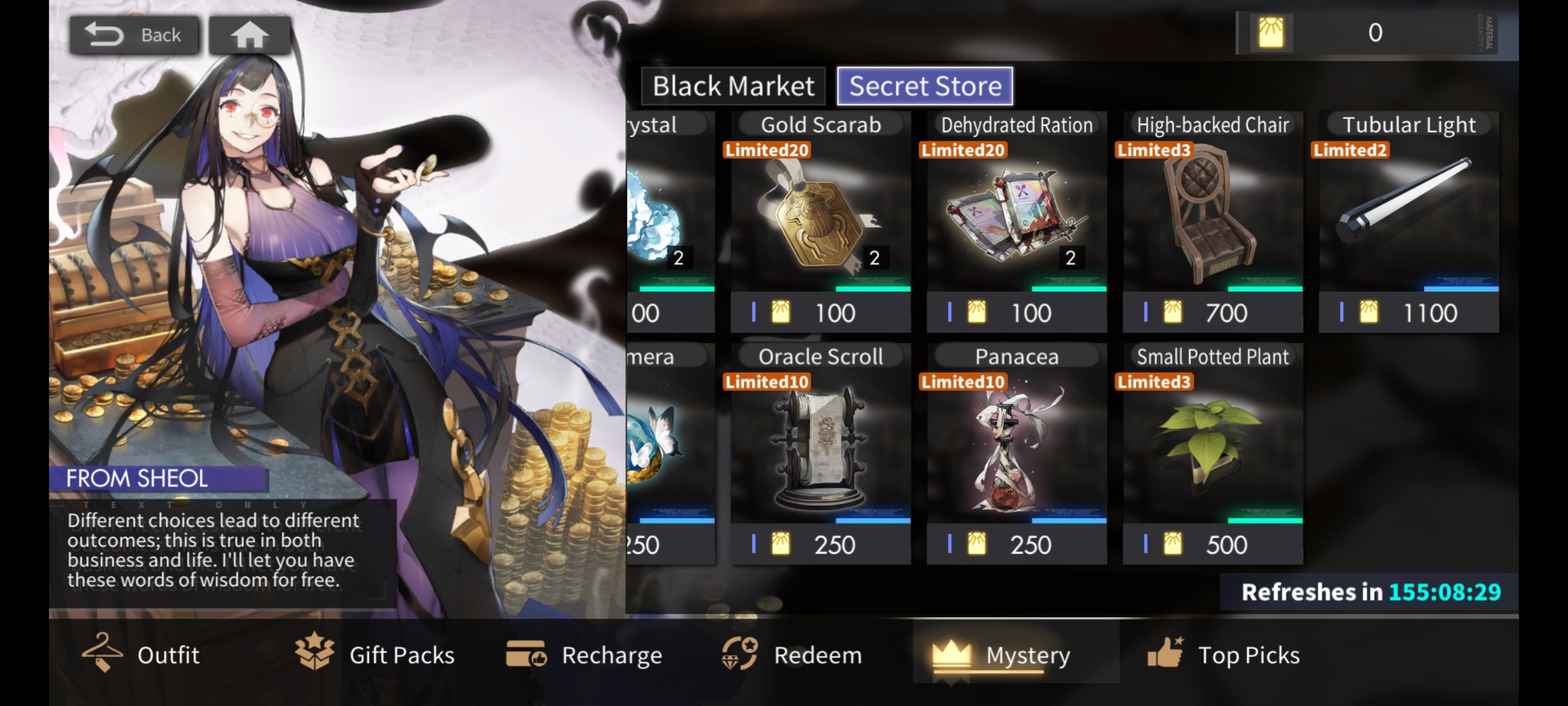Go to the Redeem section
Screen dimensions: 1568x706
tap(791, 654)
